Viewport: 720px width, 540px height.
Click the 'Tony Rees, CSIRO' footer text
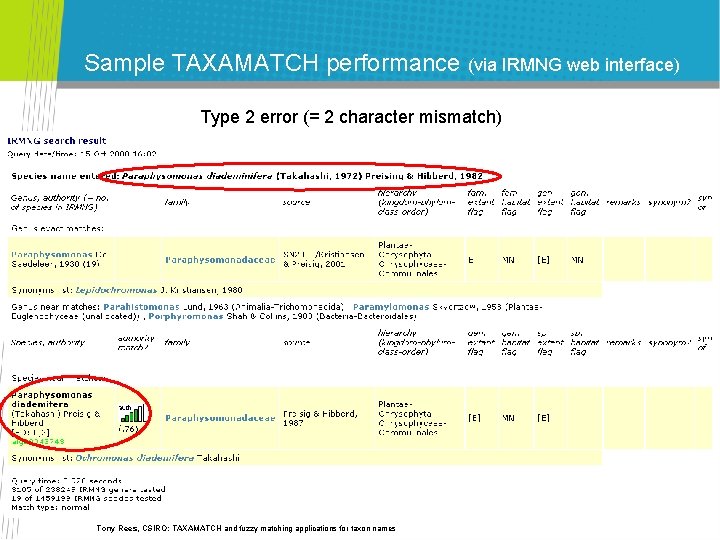(x=246, y=528)
